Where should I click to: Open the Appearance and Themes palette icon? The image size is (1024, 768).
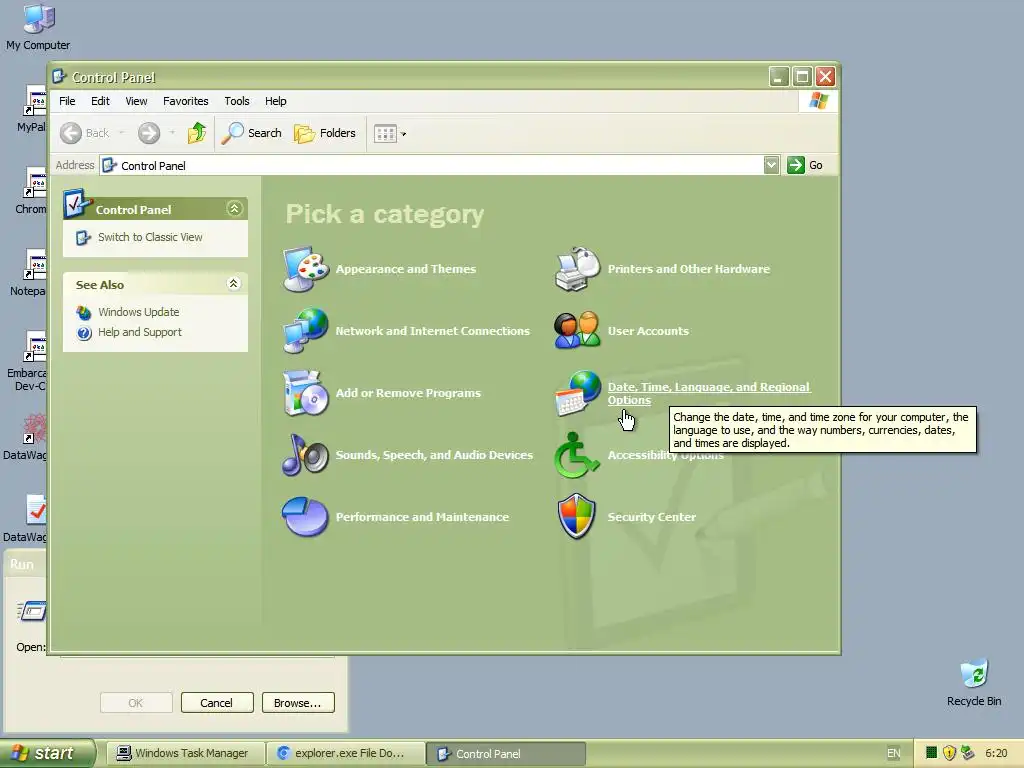coord(305,269)
